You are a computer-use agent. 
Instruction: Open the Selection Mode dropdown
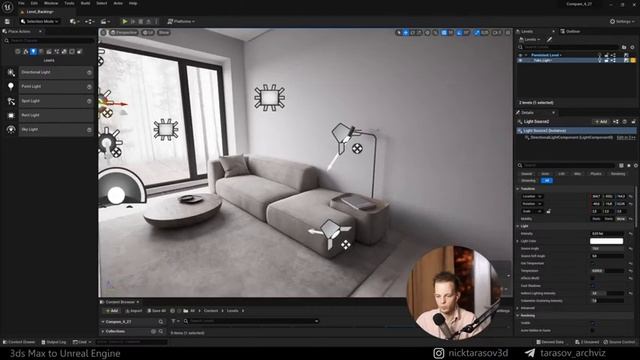click(39, 21)
